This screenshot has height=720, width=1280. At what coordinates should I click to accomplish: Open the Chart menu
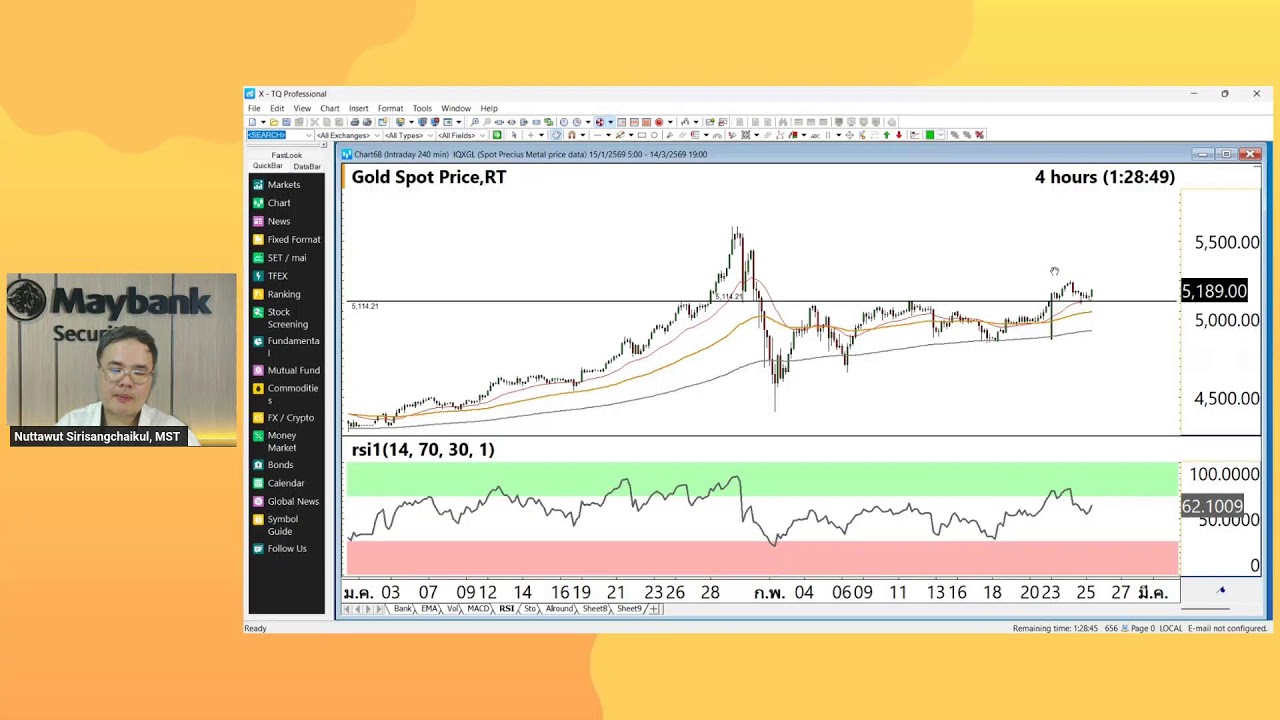click(329, 108)
